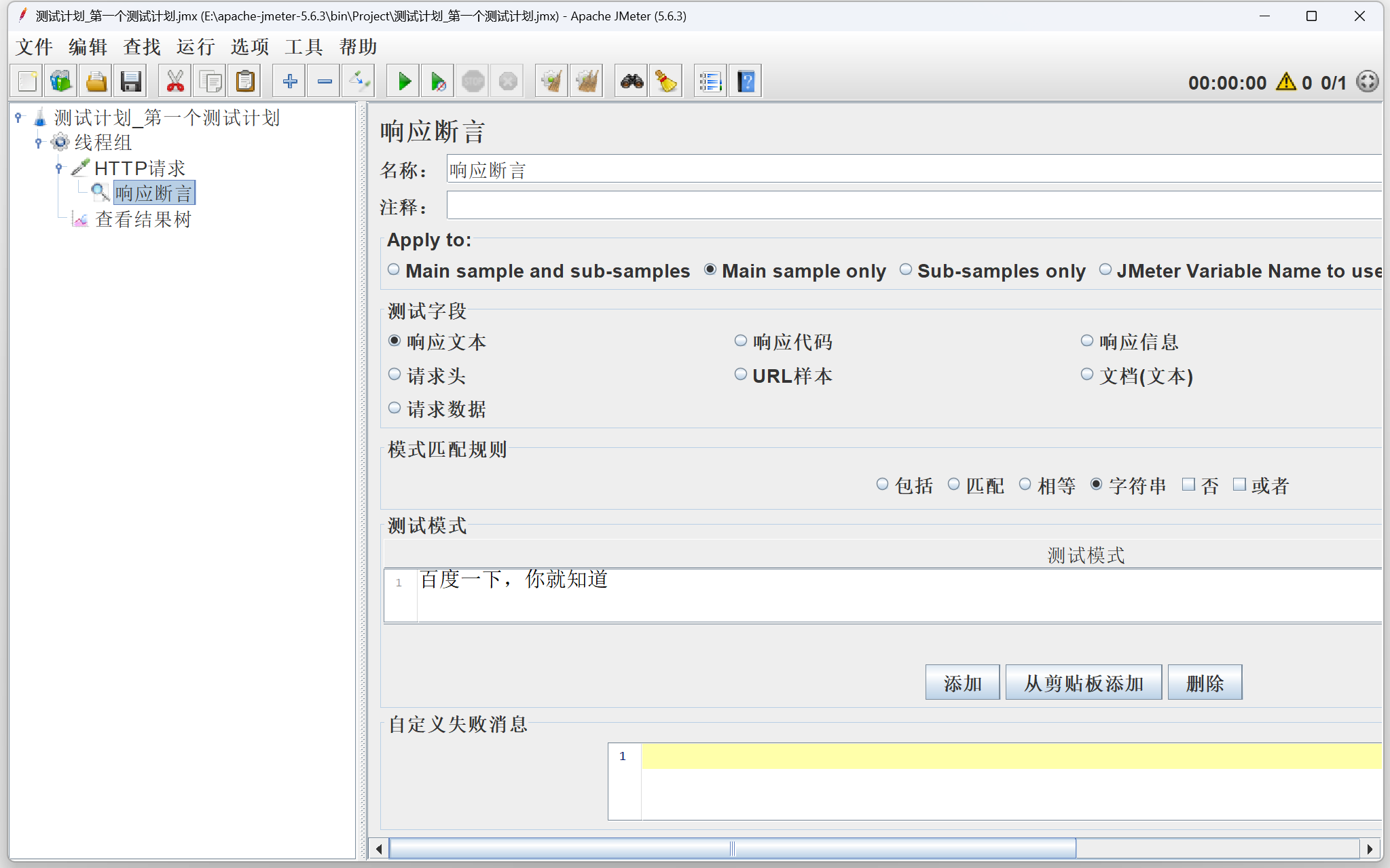Click the Clear All double broom icon

click(587, 81)
